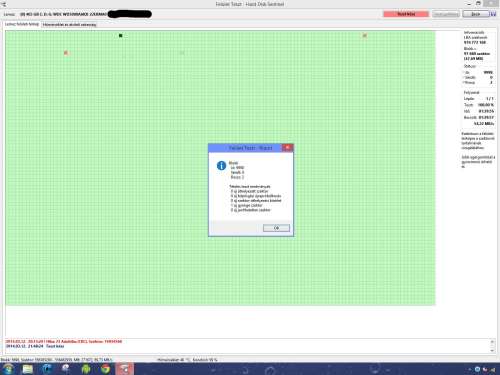
Task: Click the active Hard Disk Sentinel taskbar icon
Action: click(125, 369)
